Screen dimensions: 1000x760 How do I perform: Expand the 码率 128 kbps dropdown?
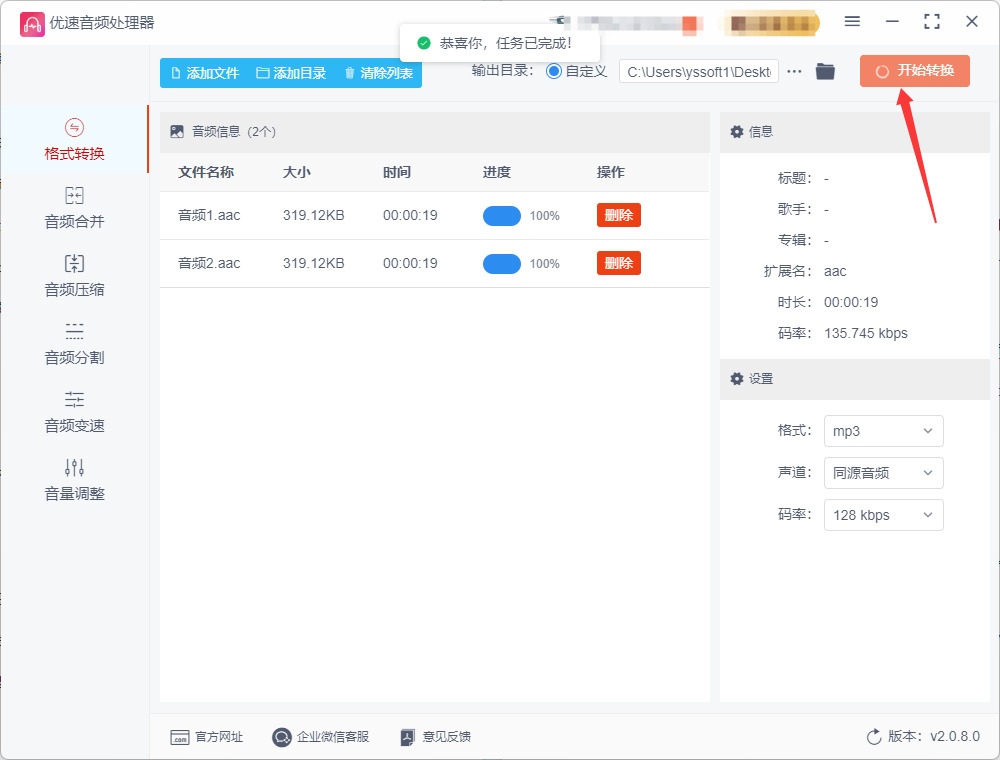click(x=883, y=515)
